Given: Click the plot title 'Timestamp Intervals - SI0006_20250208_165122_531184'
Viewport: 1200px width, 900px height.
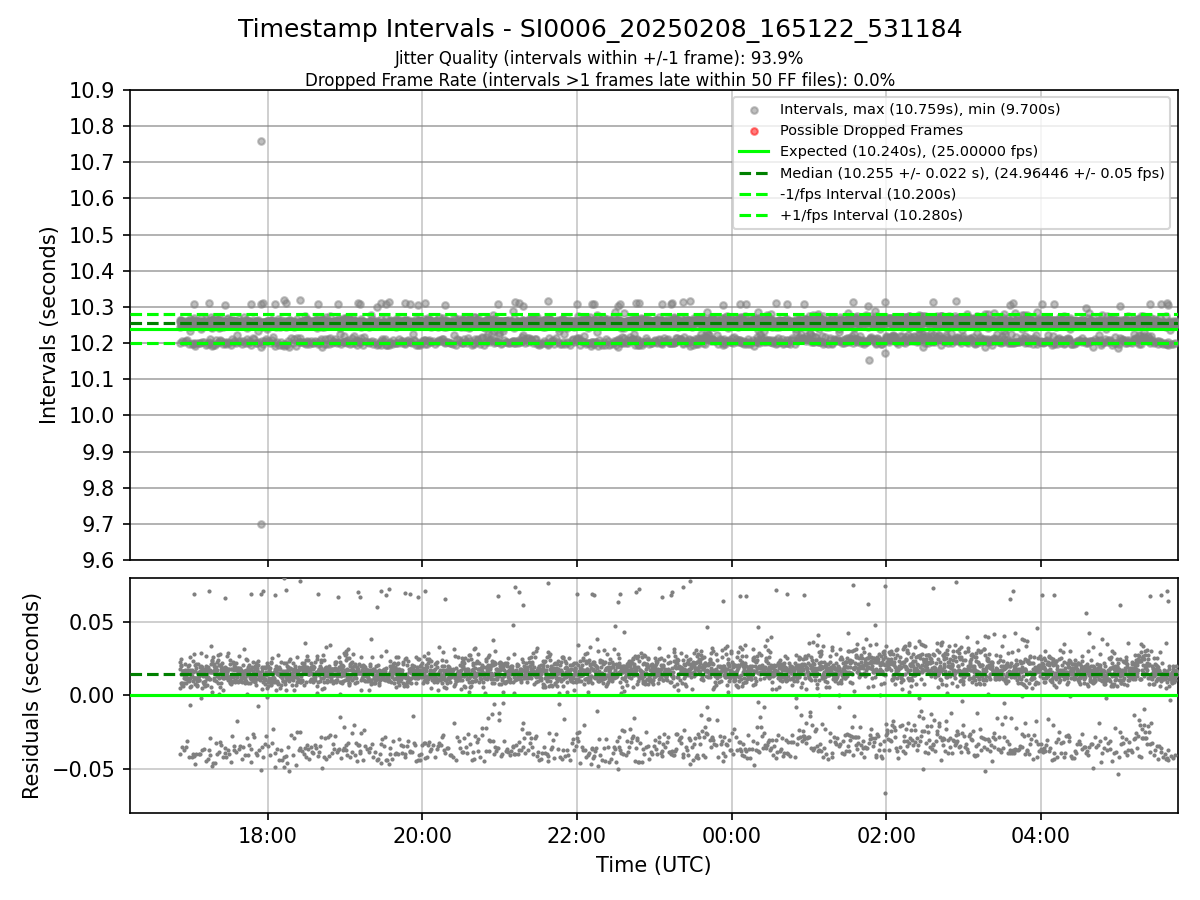Looking at the screenshot, I should tap(600, 29).
